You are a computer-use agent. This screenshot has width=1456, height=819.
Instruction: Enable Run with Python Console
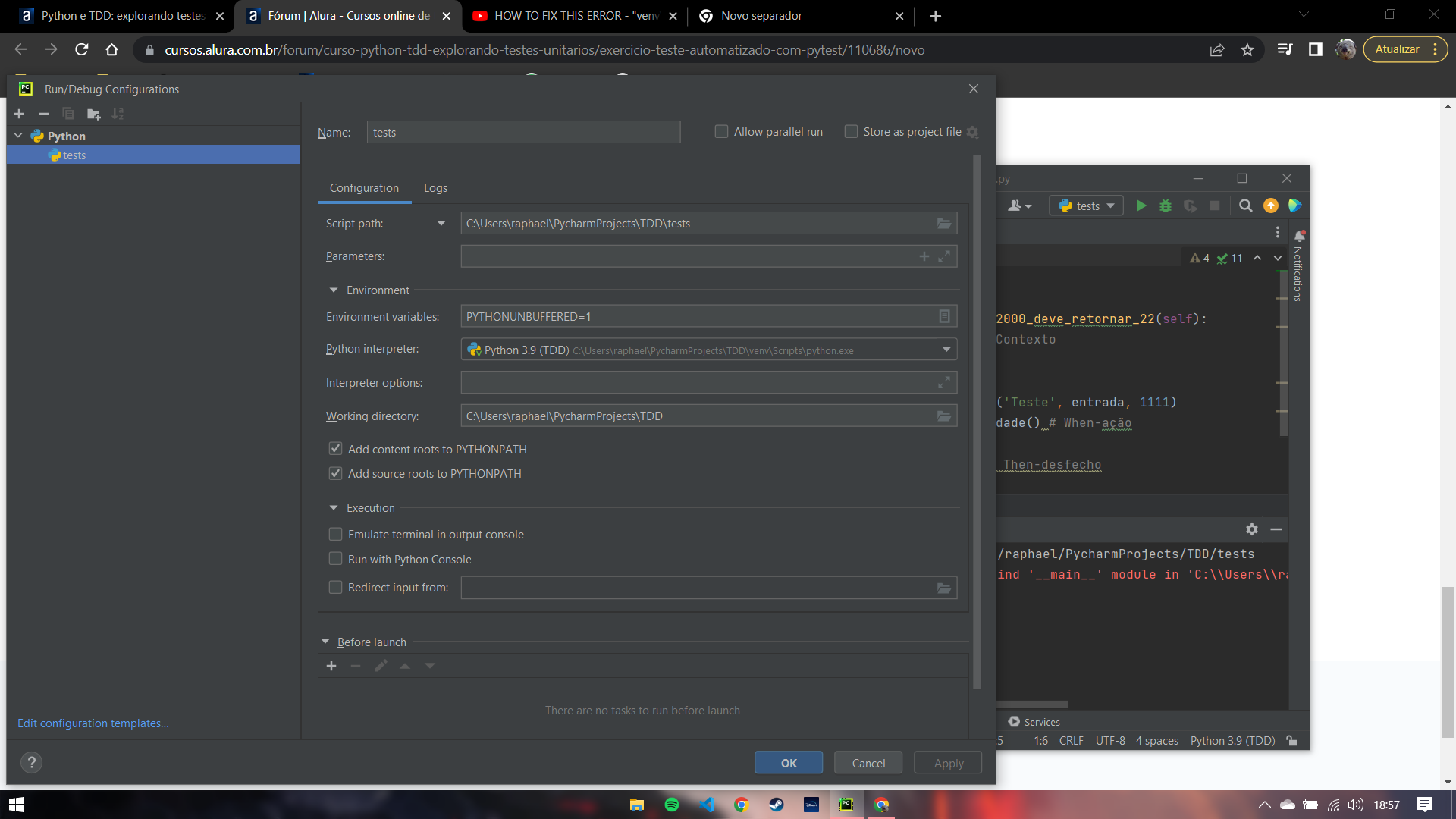[x=335, y=559]
